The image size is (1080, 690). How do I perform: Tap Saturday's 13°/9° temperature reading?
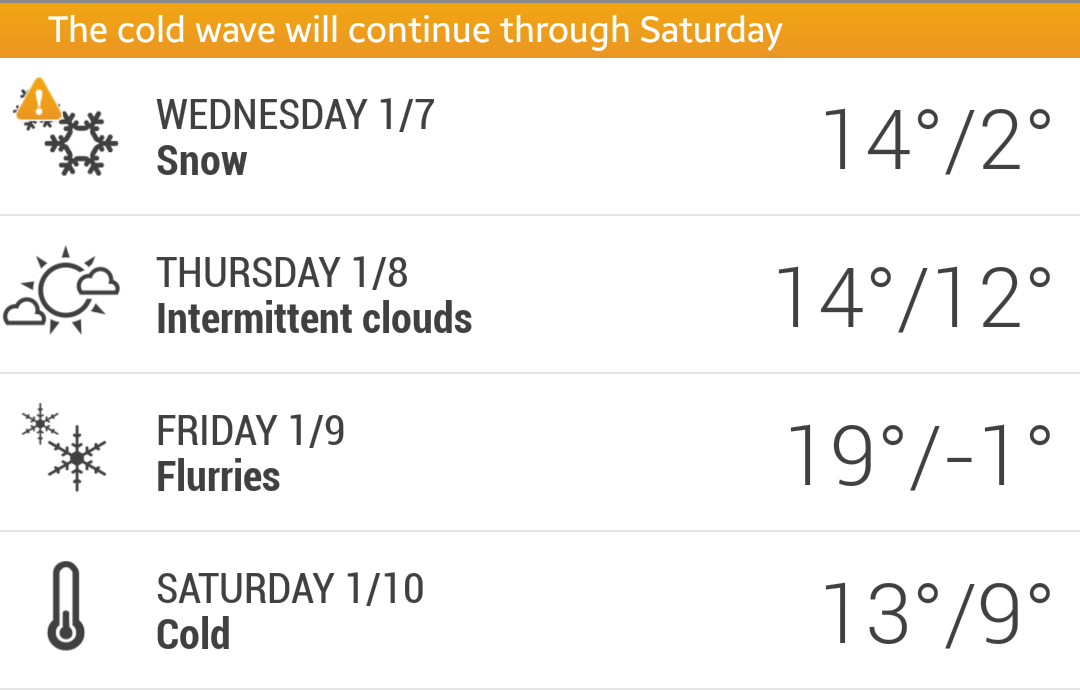coord(937,613)
